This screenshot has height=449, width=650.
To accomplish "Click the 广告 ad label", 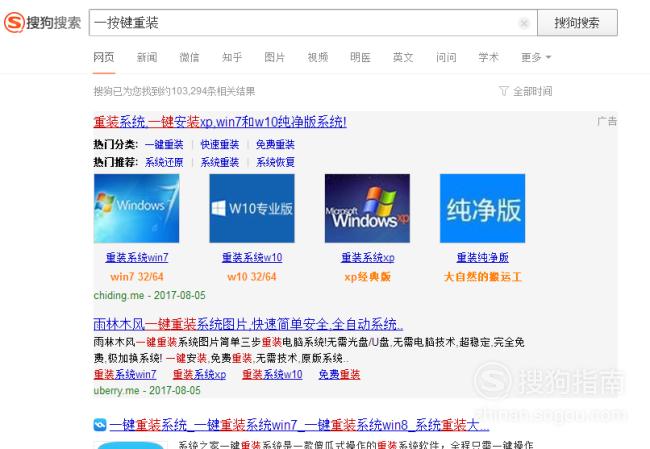I will click(x=607, y=121).
